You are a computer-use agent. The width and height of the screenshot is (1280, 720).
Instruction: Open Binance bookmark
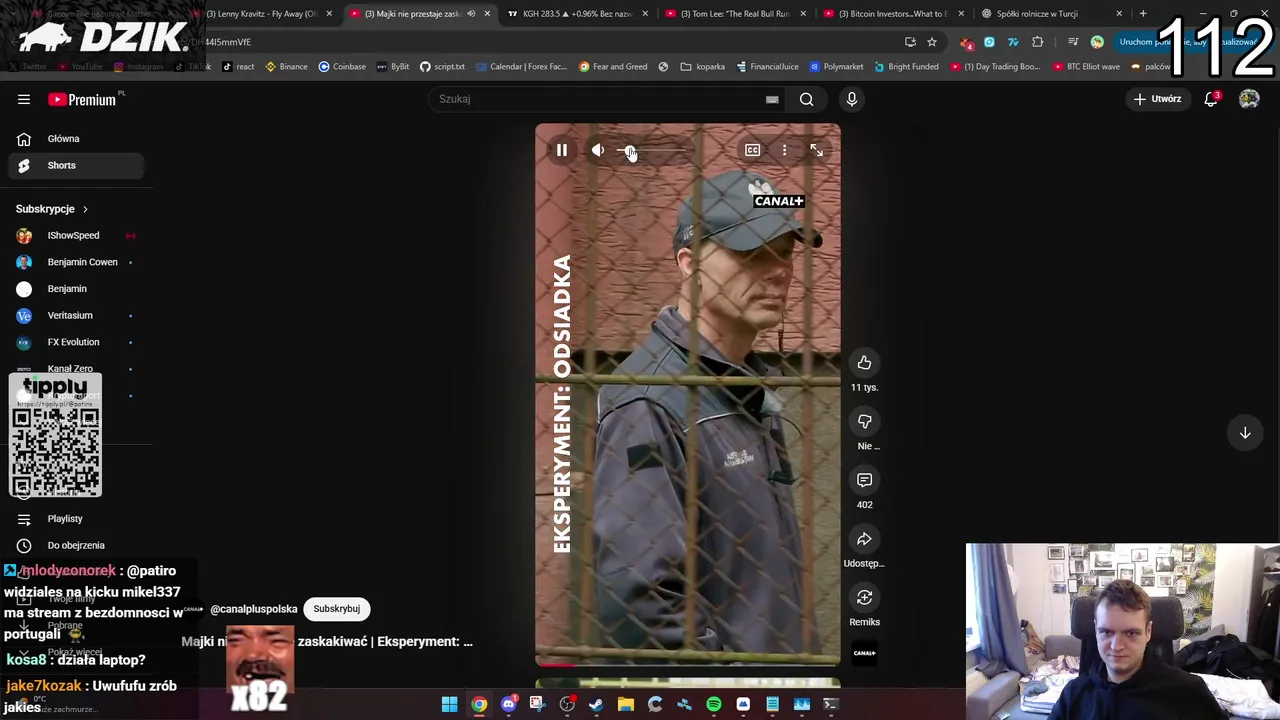pos(286,67)
